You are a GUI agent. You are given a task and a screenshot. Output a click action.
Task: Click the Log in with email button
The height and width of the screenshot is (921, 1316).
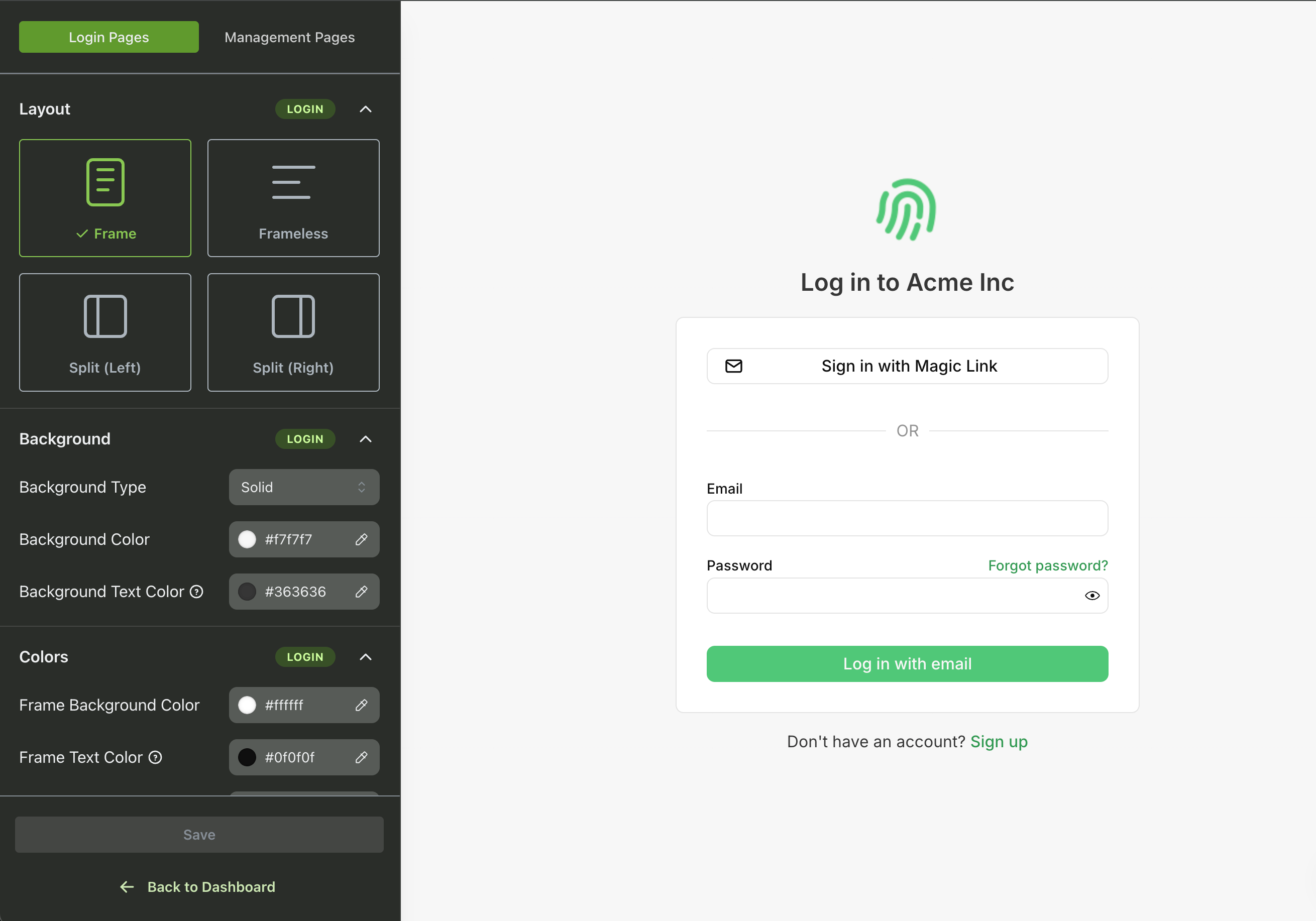pos(907,664)
